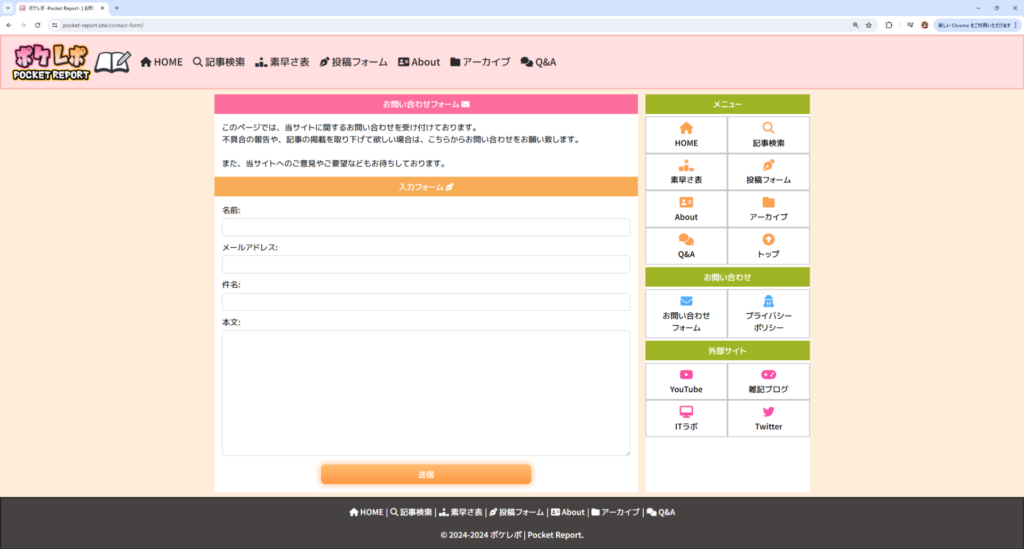1024x549 pixels.
Task: Click the browser forward arrow
Action: pyautogui.click(x=23, y=25)
